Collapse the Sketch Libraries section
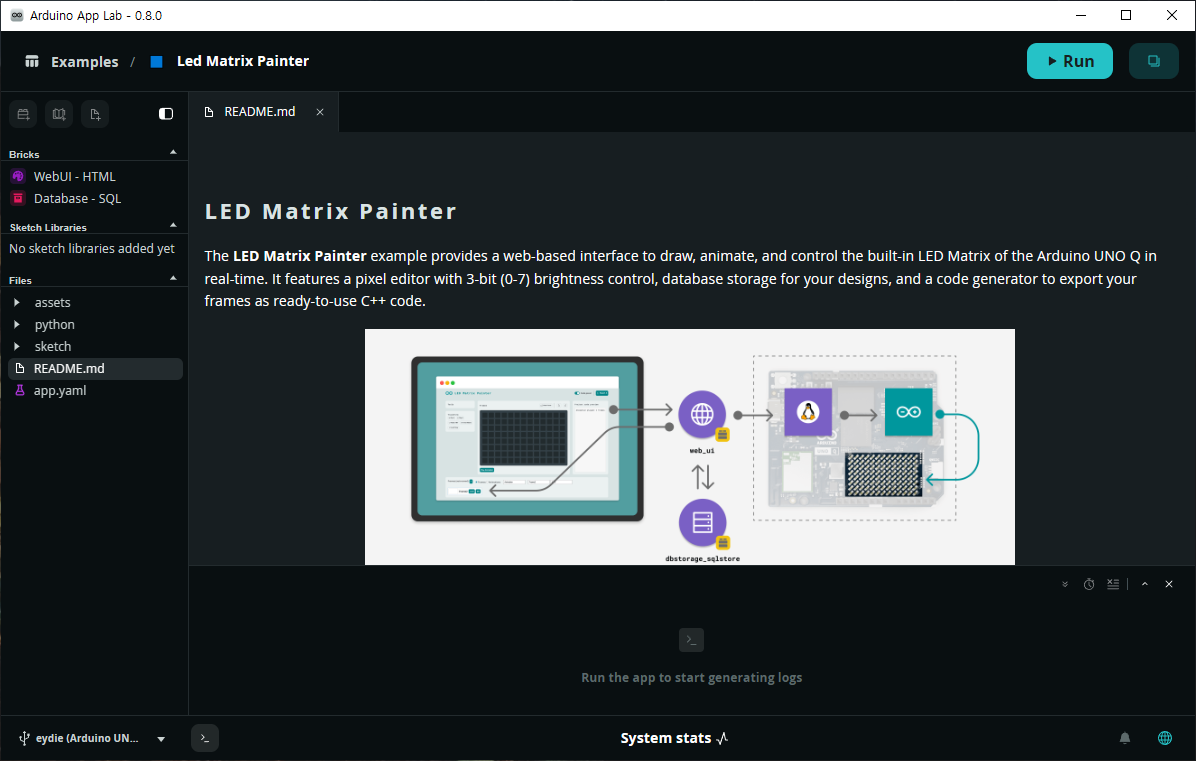This screenshot has height=761, width=1196. coord(173,226)
